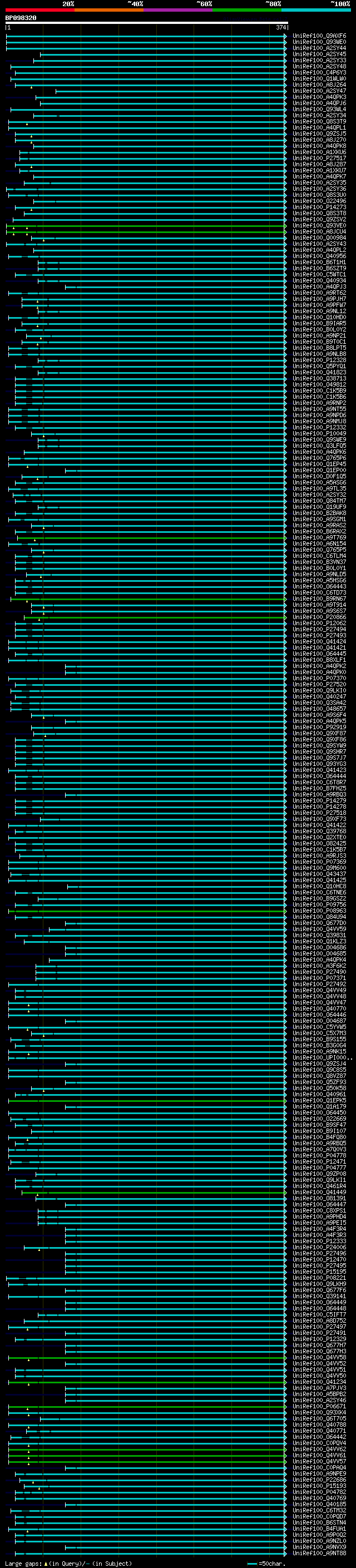The image size is (356, 1568).
Task: Select label UniRef100_Q9ZSV2
Action: pos(319,219)
